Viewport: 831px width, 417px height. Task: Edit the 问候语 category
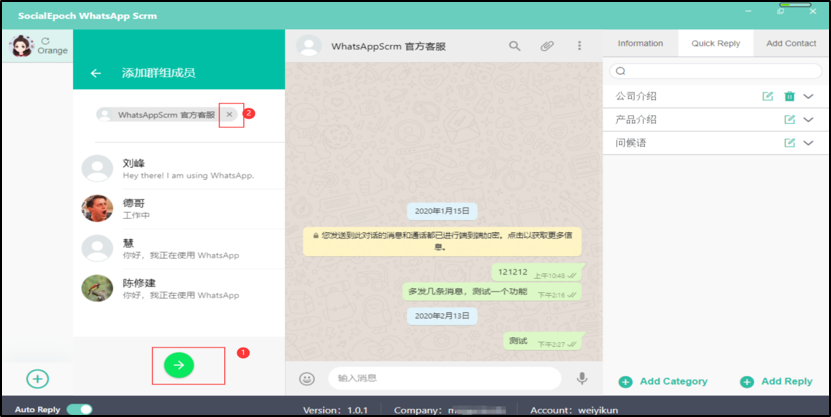tap(790, 143)
